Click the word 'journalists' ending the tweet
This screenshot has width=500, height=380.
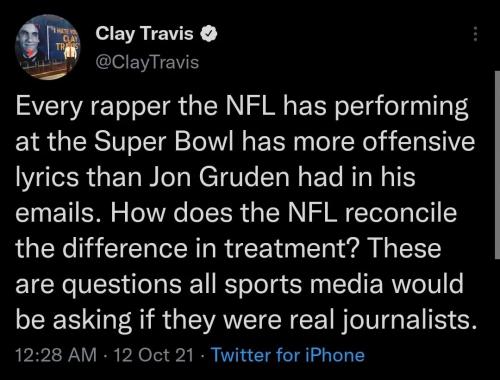[x=406, y=320]
